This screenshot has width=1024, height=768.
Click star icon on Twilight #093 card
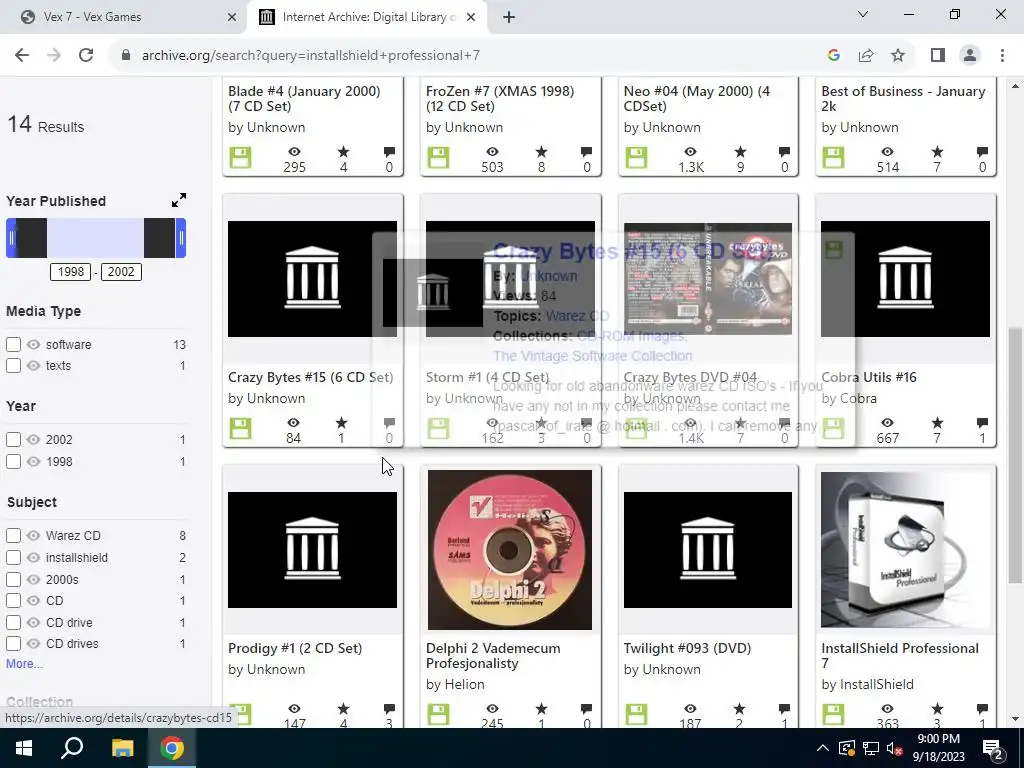(739, 708)
